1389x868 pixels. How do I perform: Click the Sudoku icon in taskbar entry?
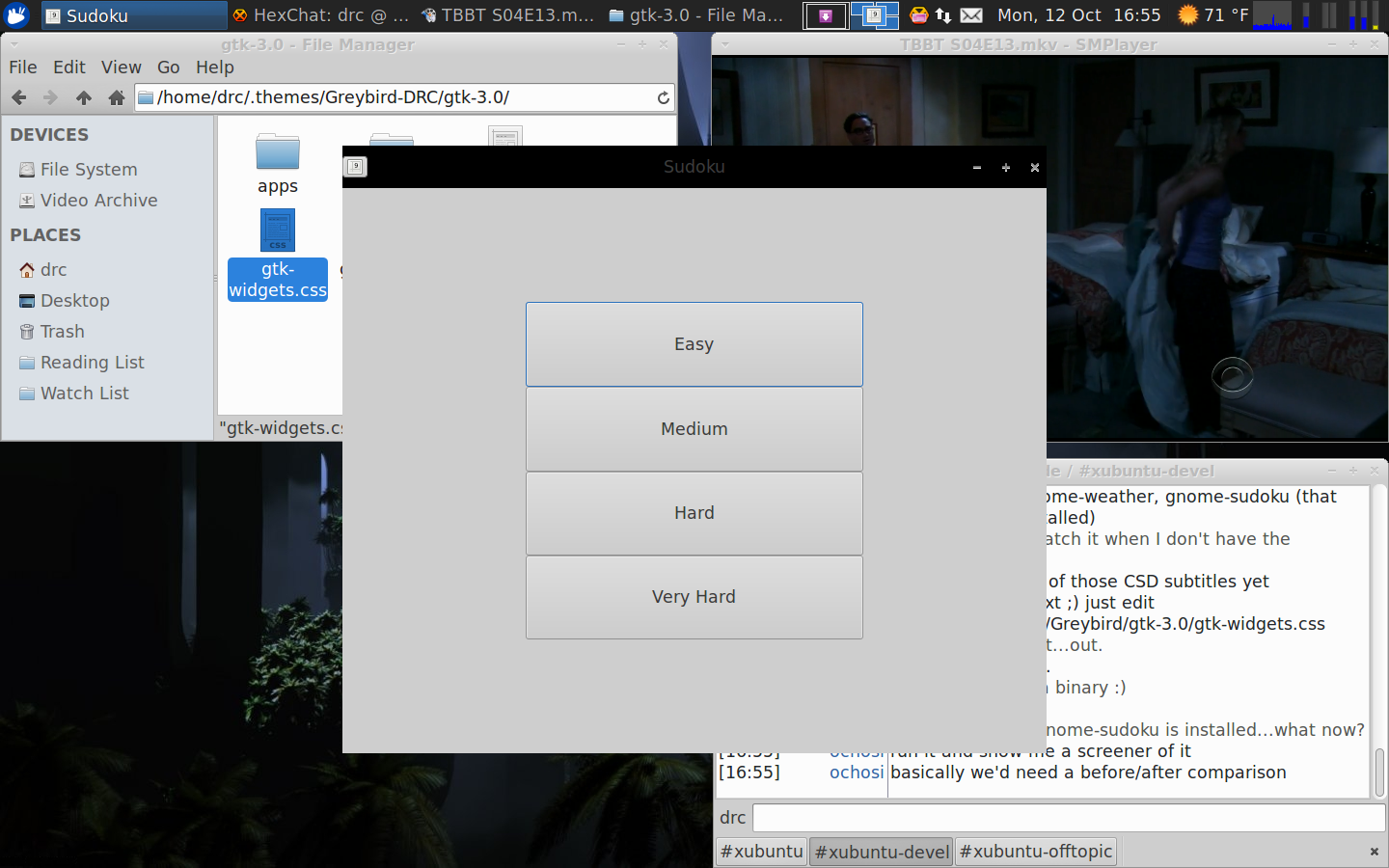tap(53, 15)
